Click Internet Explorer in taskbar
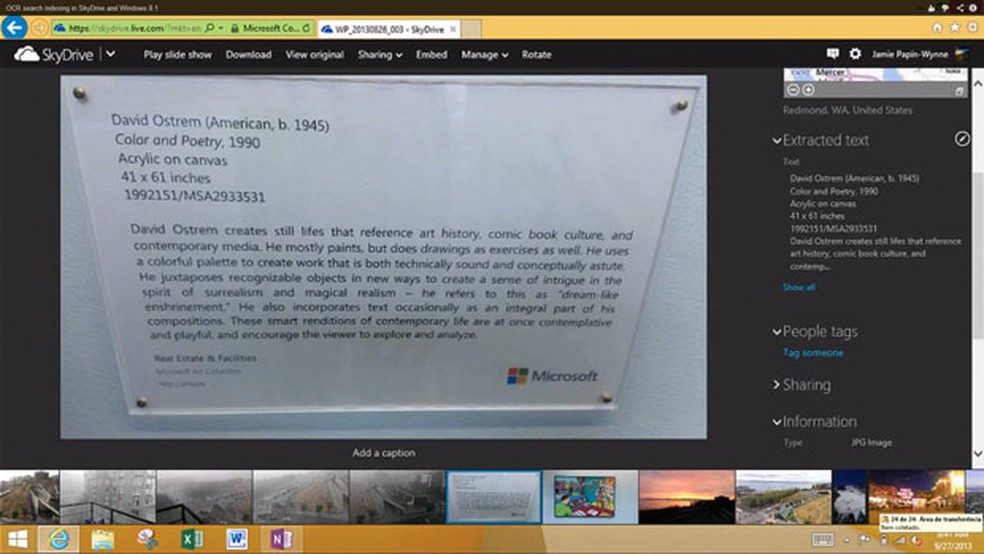The image size is (984, 554). tap(58, 540)
